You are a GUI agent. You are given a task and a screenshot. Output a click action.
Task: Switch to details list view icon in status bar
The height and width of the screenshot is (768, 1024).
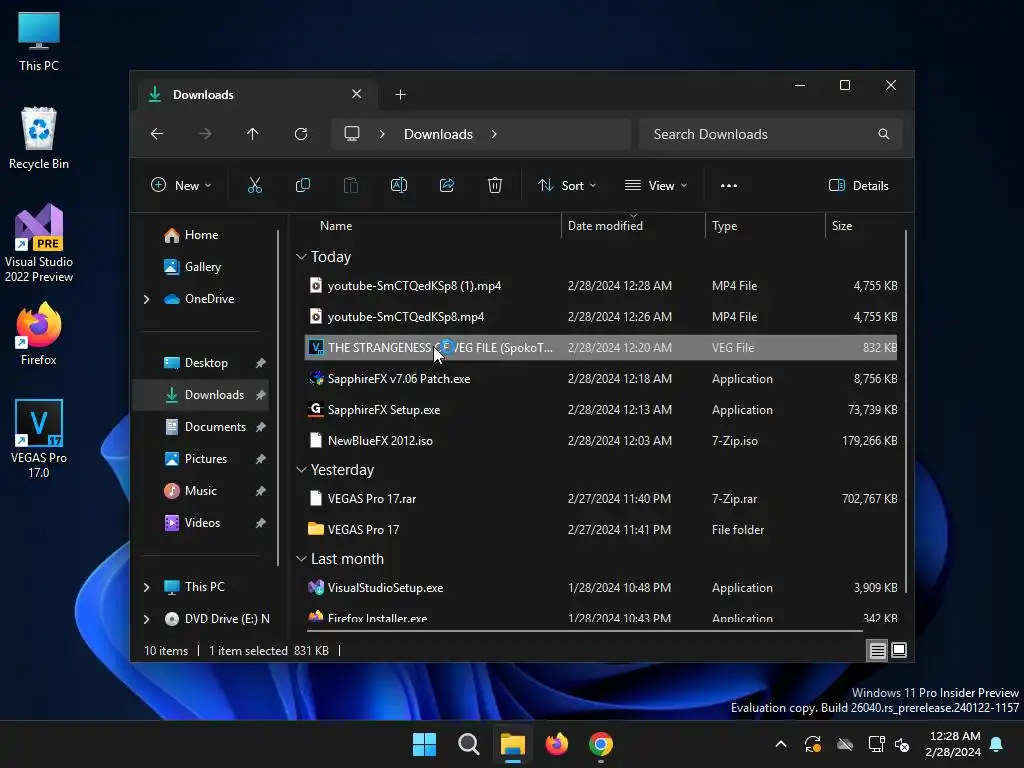point(878,650)
